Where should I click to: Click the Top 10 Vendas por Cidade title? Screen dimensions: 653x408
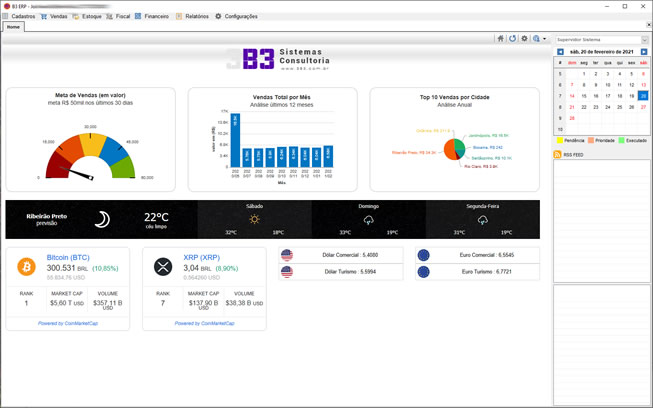[454, 97]
